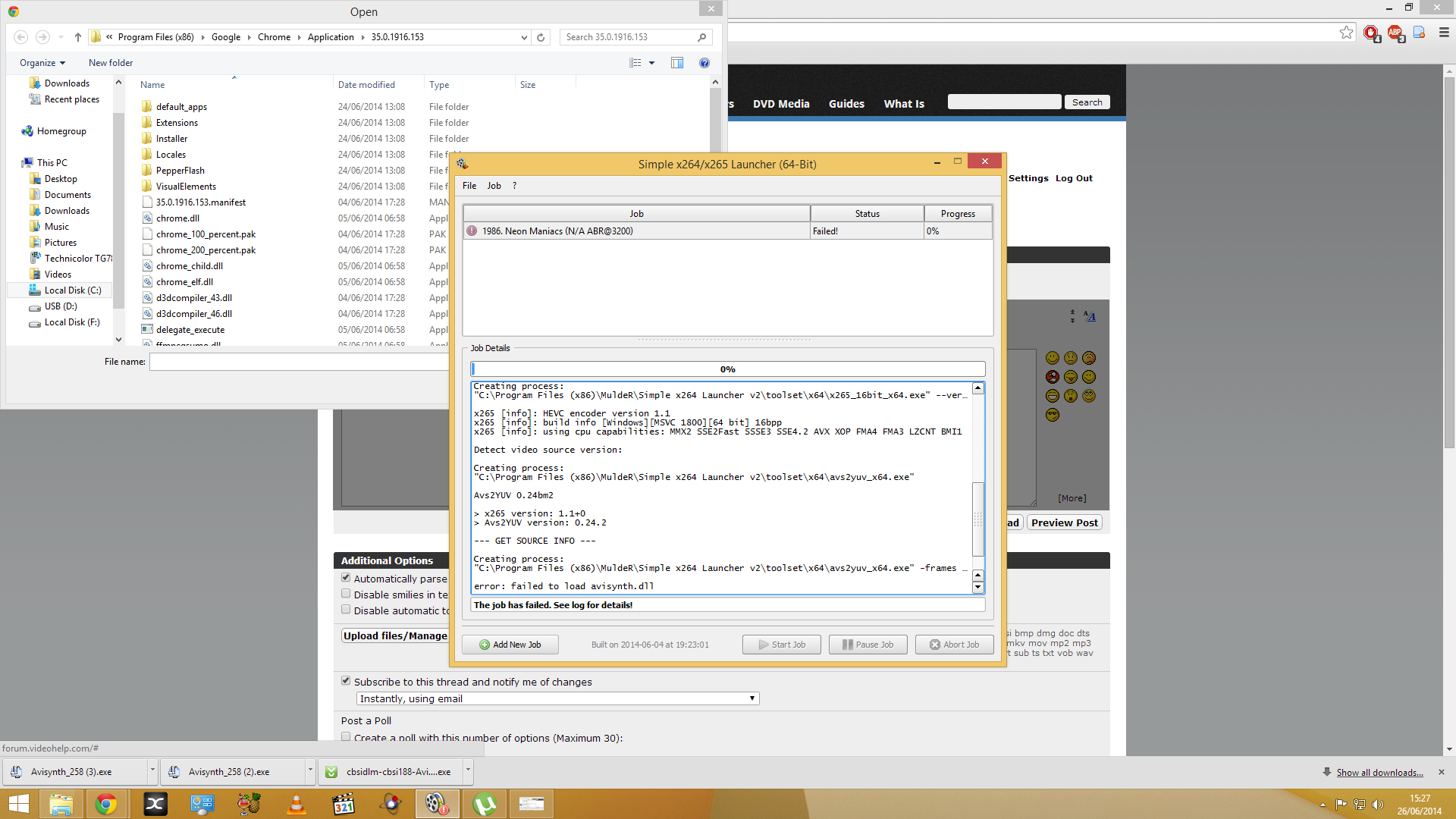Uncheck Automatically parse links option

click(x=346, y=578)
